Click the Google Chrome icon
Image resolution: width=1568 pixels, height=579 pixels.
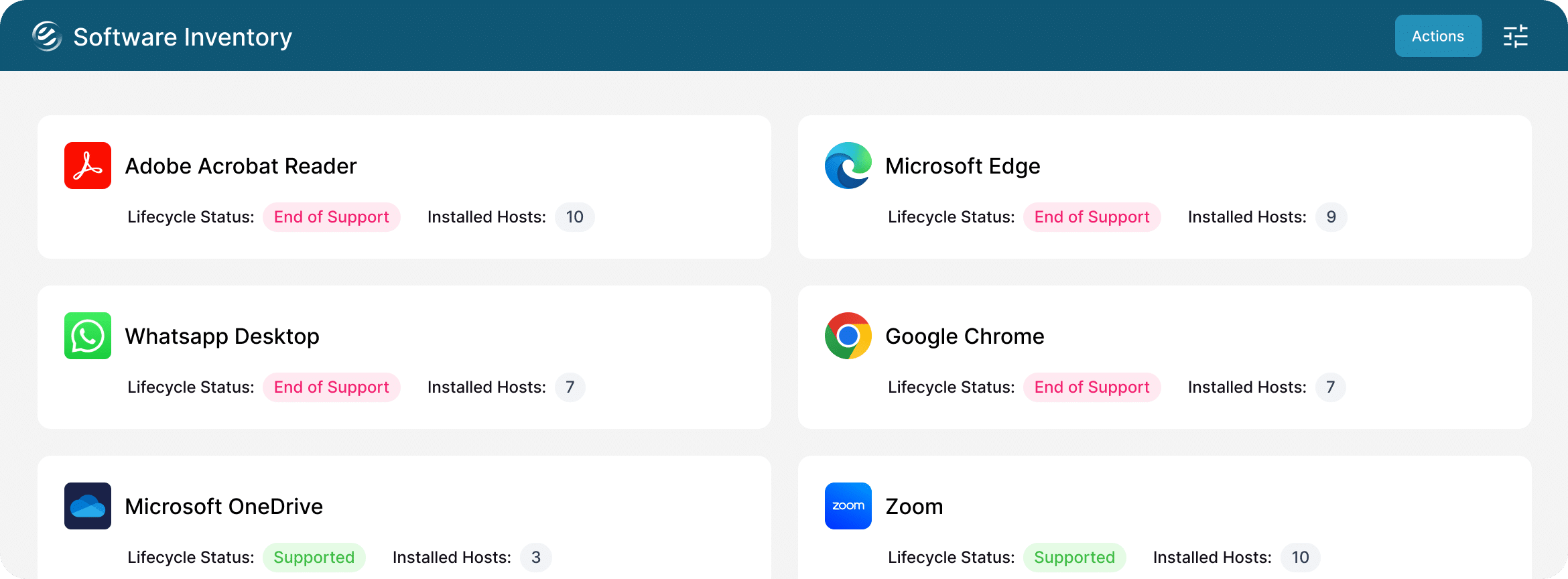(848, 336)
